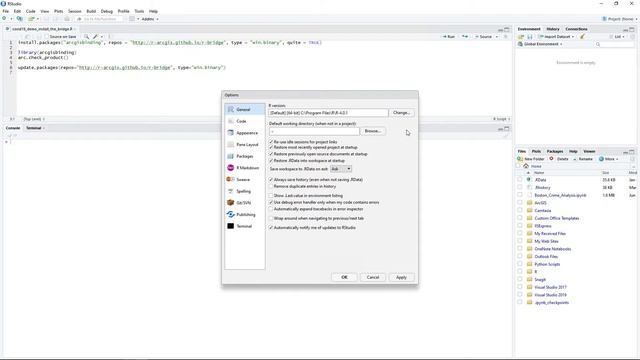
Task: Click the clear objects broom icon
Action: click(583, 37)
